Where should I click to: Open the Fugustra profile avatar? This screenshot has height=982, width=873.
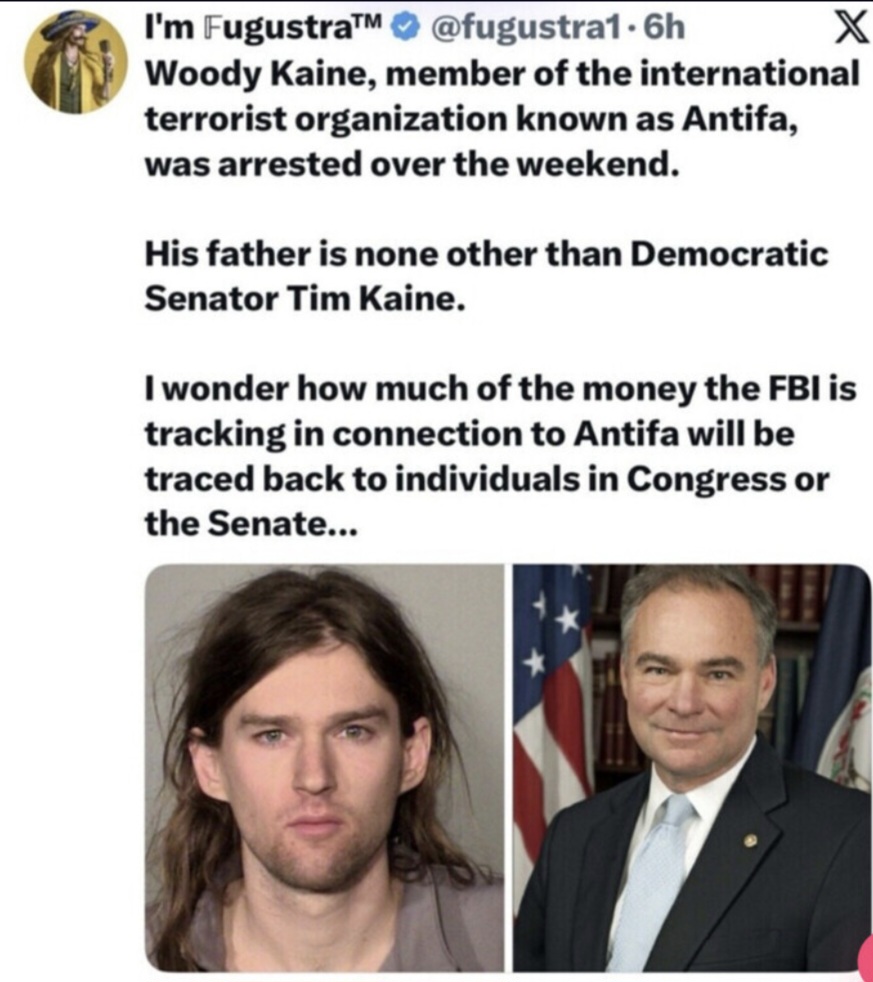pos(76,60)
